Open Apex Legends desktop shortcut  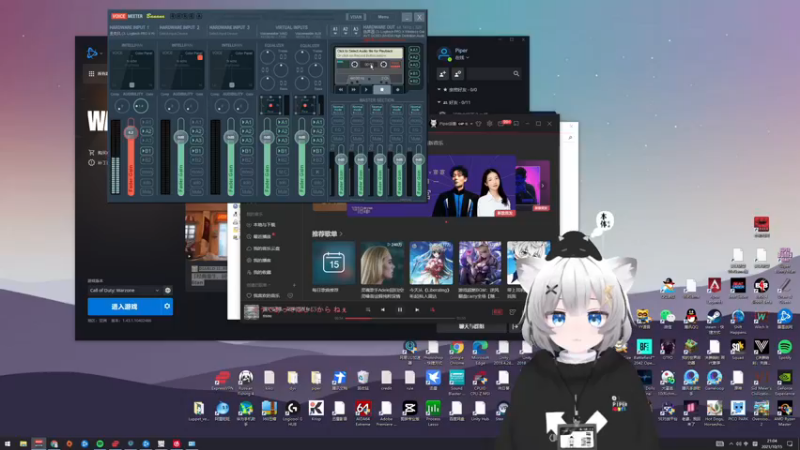714,290
